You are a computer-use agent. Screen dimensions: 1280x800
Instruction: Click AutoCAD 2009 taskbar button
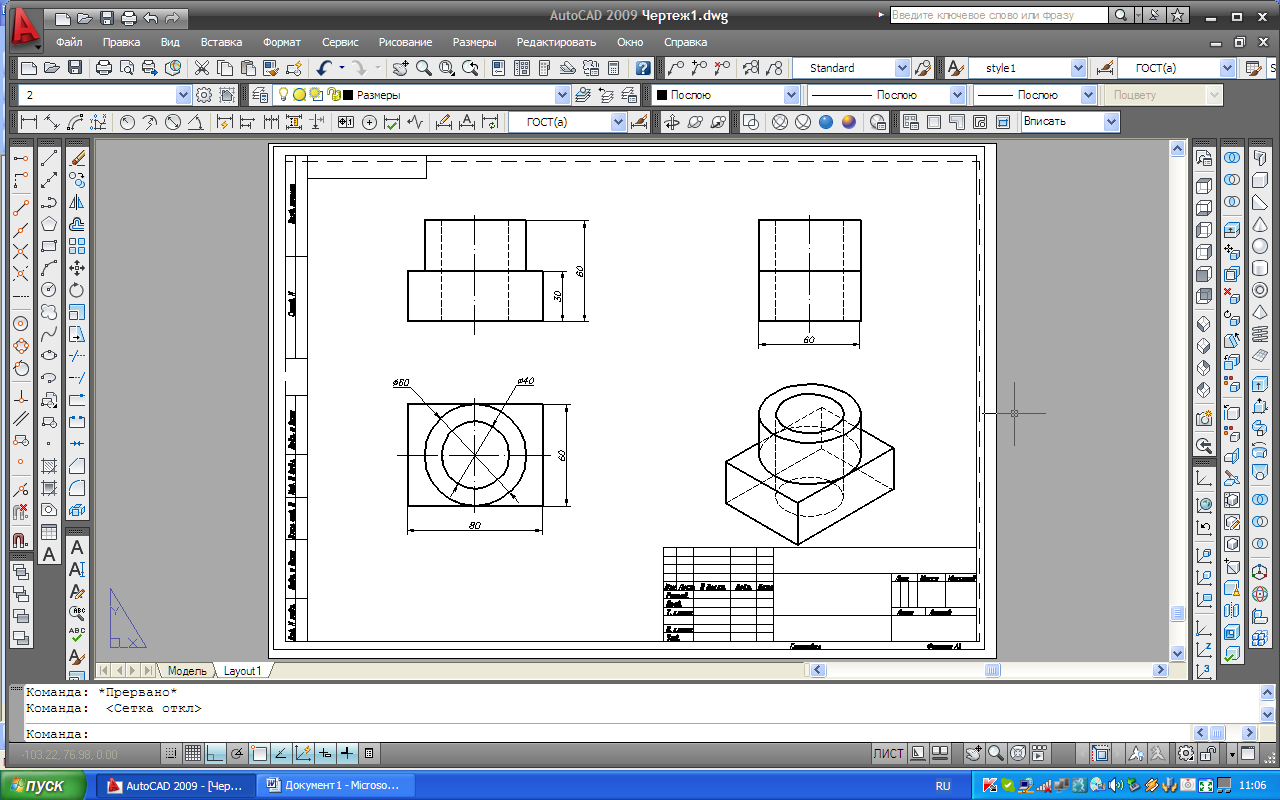[174, 786]
